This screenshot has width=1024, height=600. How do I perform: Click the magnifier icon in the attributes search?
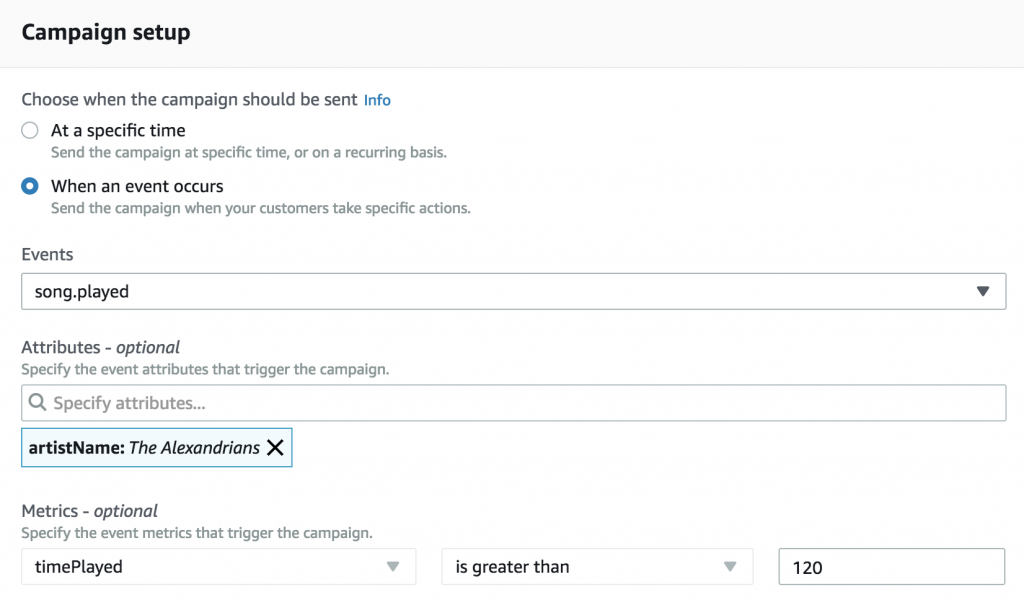click(38, 403)
